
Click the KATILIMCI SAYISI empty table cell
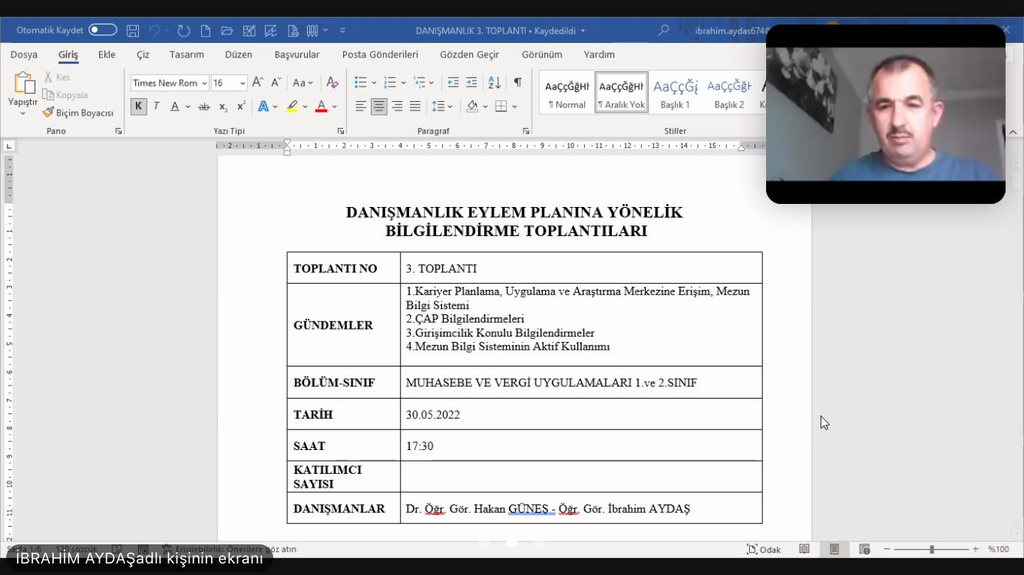(x=580, y=476)
